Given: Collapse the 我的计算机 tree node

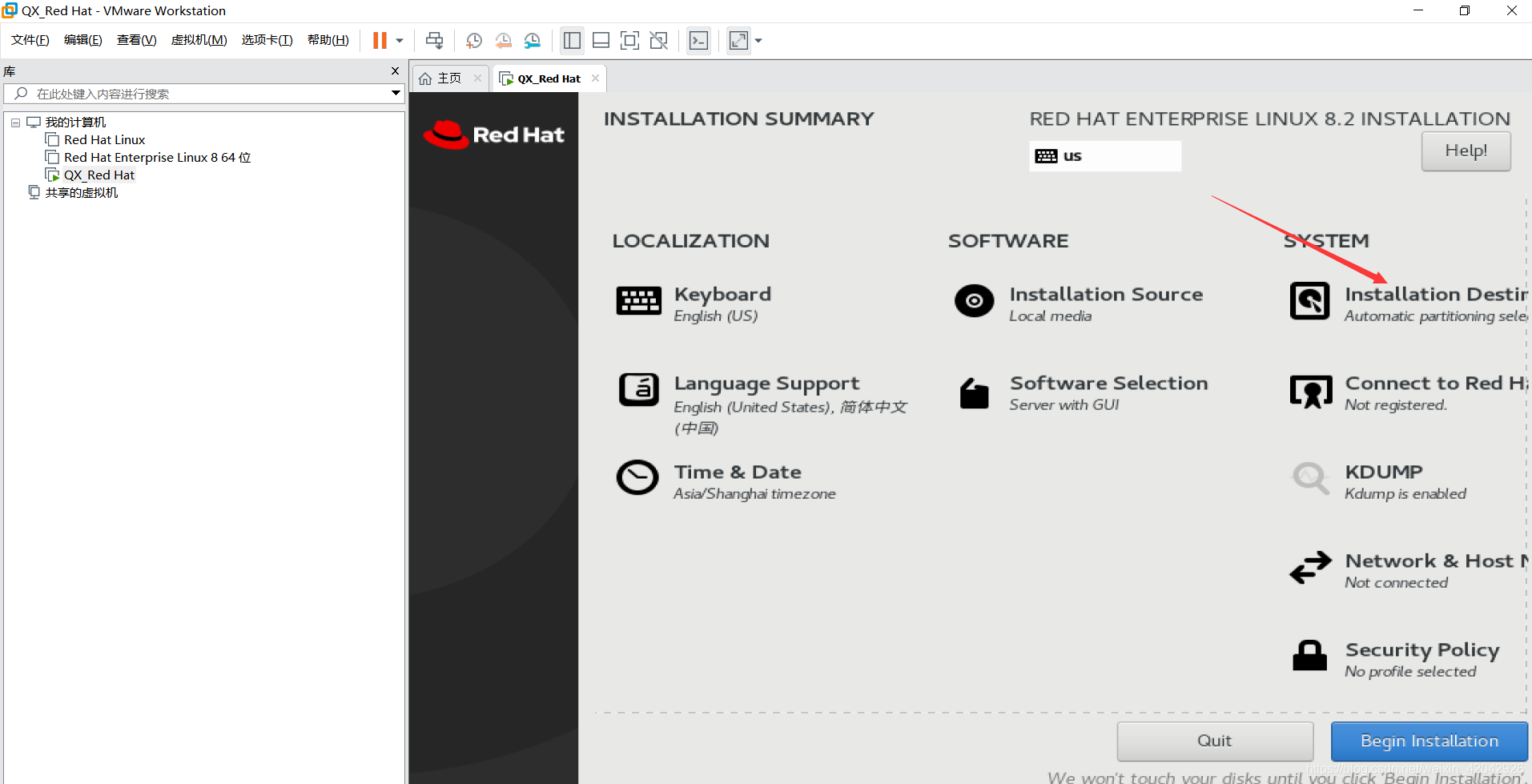Looking at the screenshot, I should click(x=15, y=123).
